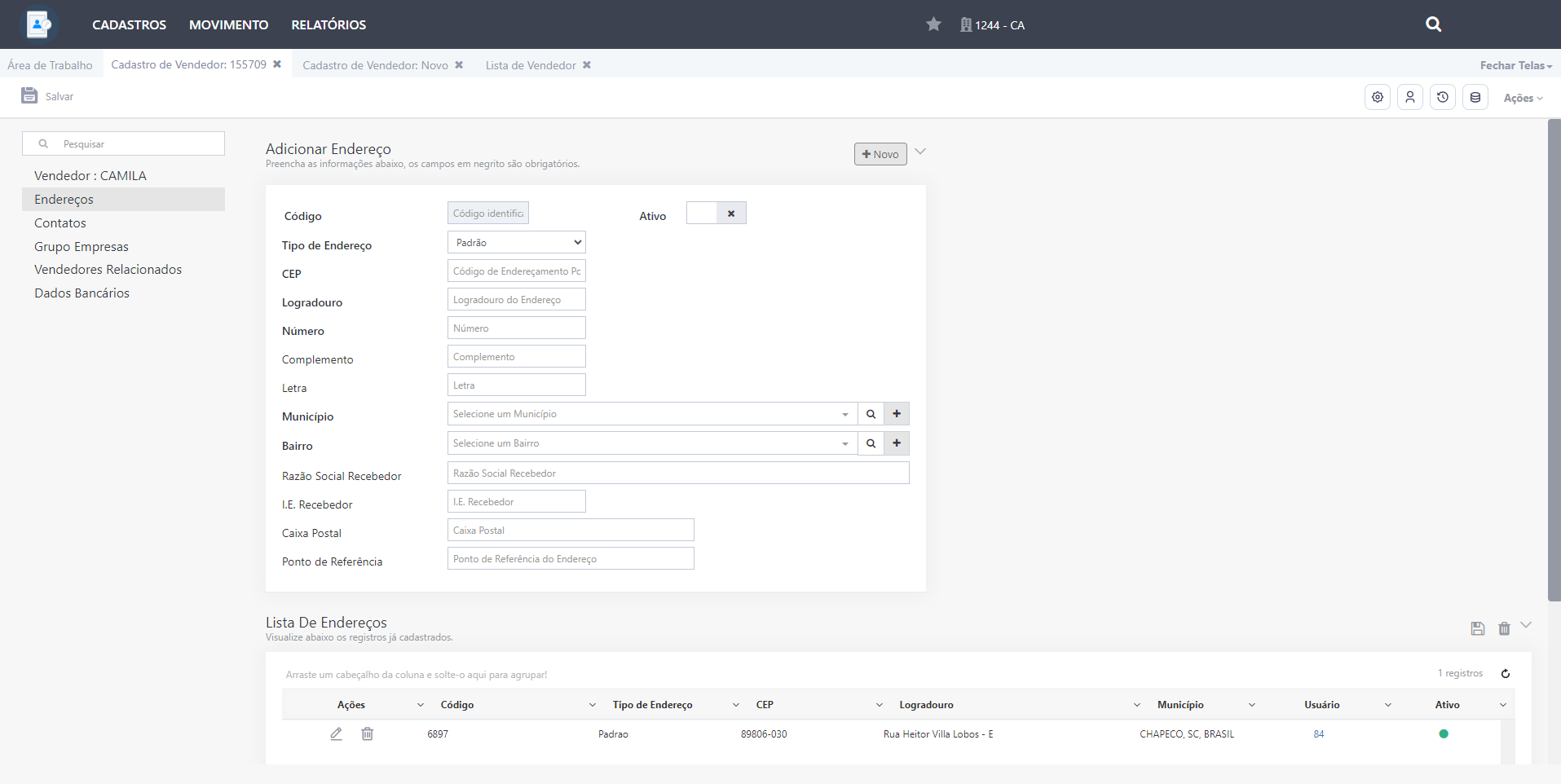Click the Novo button

(880, 154)
